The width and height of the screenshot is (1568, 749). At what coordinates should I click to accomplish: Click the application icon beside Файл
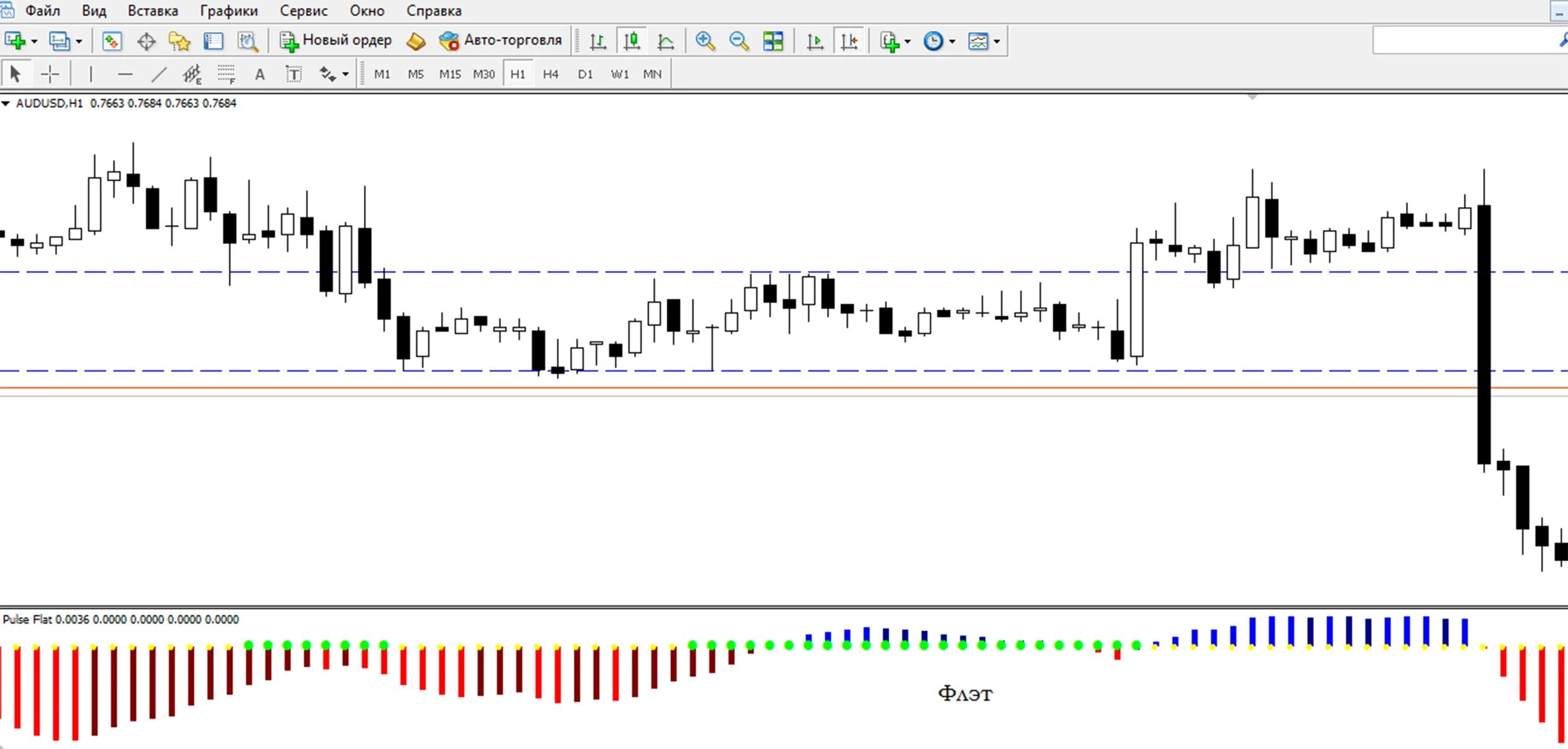pyautogui.click(x=7, y=10)
